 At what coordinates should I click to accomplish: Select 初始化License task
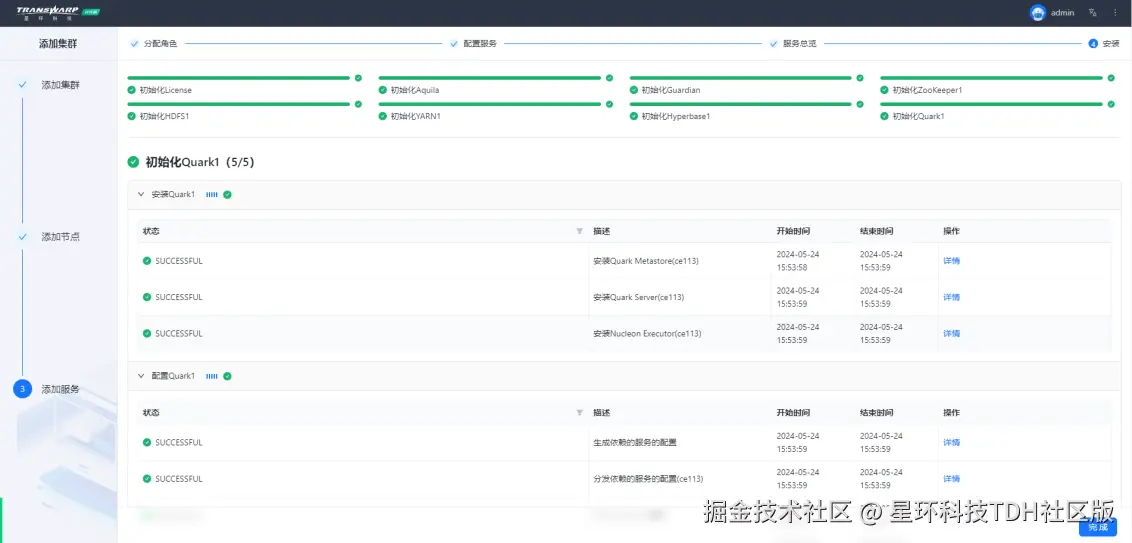165,90
